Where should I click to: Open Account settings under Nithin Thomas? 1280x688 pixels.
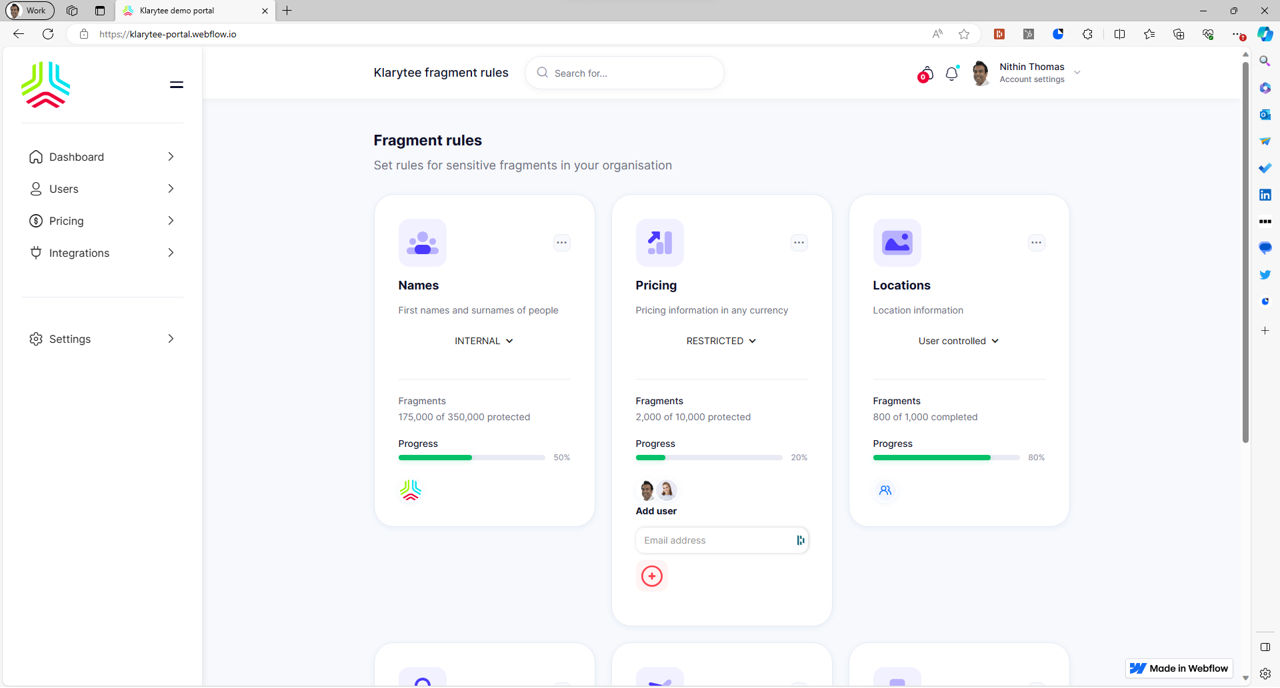(1030, 79)
